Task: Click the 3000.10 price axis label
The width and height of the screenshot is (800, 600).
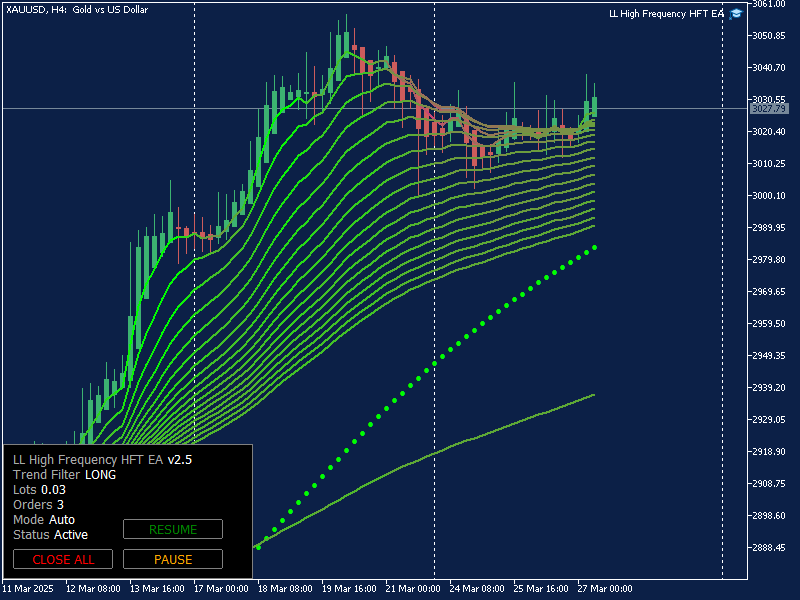Action: tap(769, 195)
